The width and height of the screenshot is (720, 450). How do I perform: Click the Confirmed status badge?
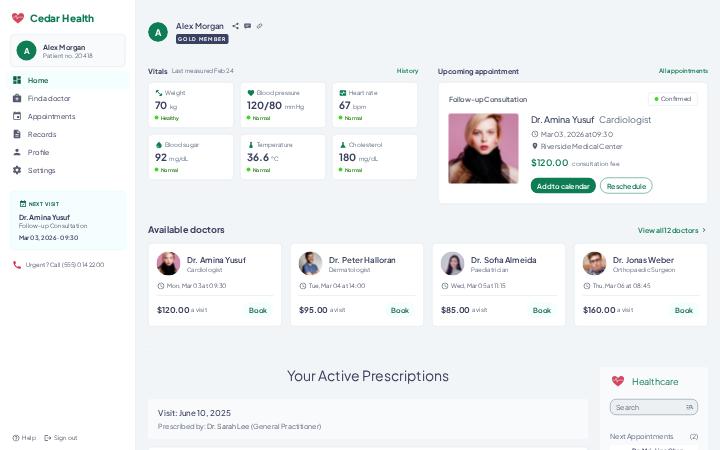click(x=673, y=99)
